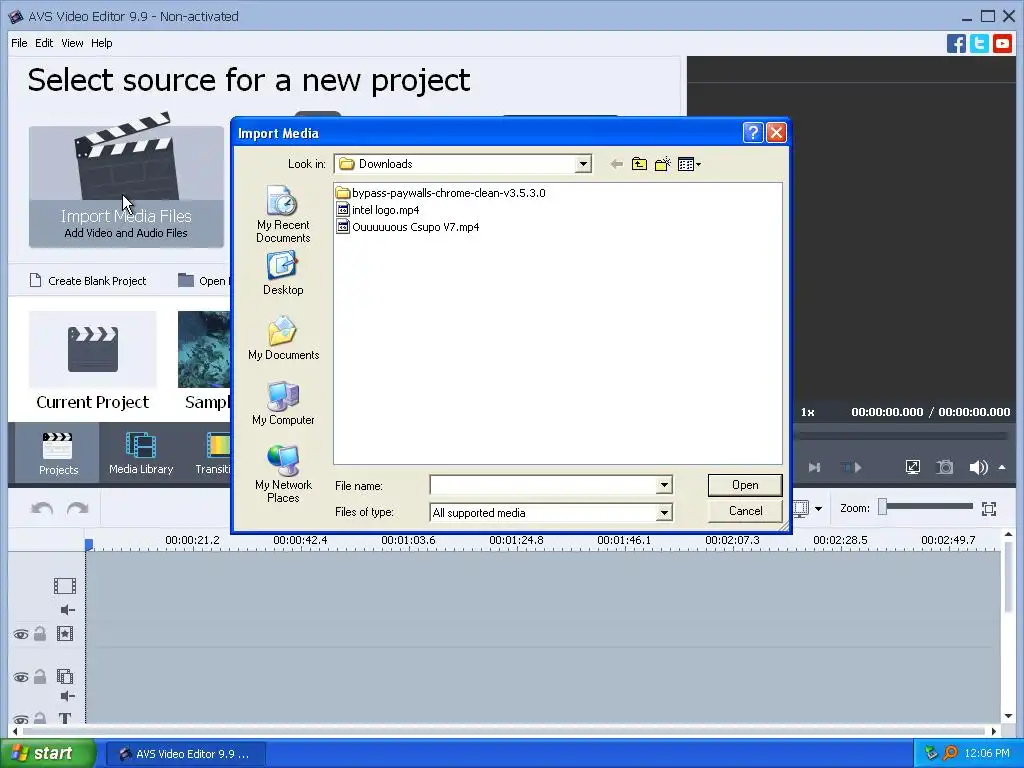Select Ouuuuuous Csupo V7.mp4 file

coord(408,227)
